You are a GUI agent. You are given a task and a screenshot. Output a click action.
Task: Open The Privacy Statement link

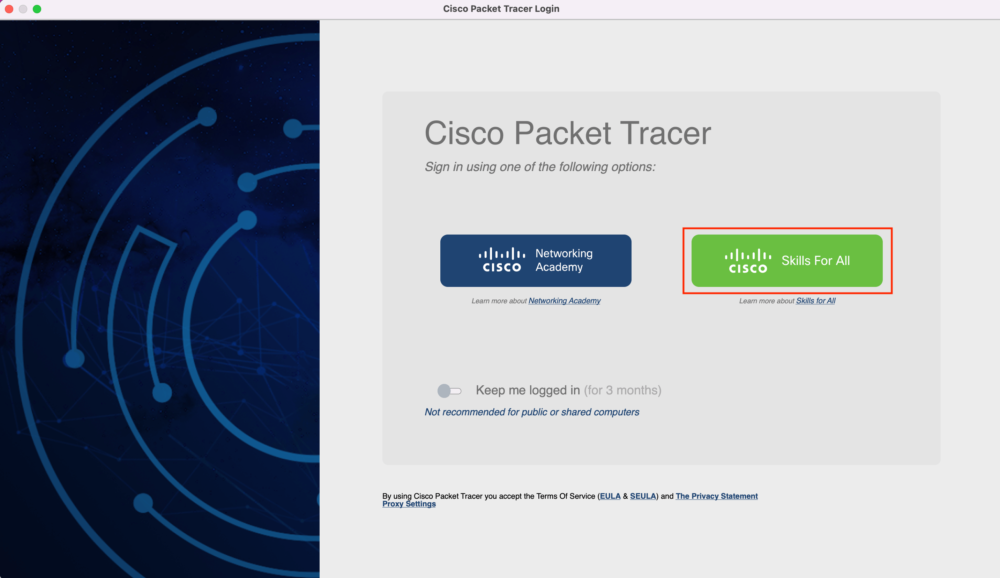coord(716,496)
